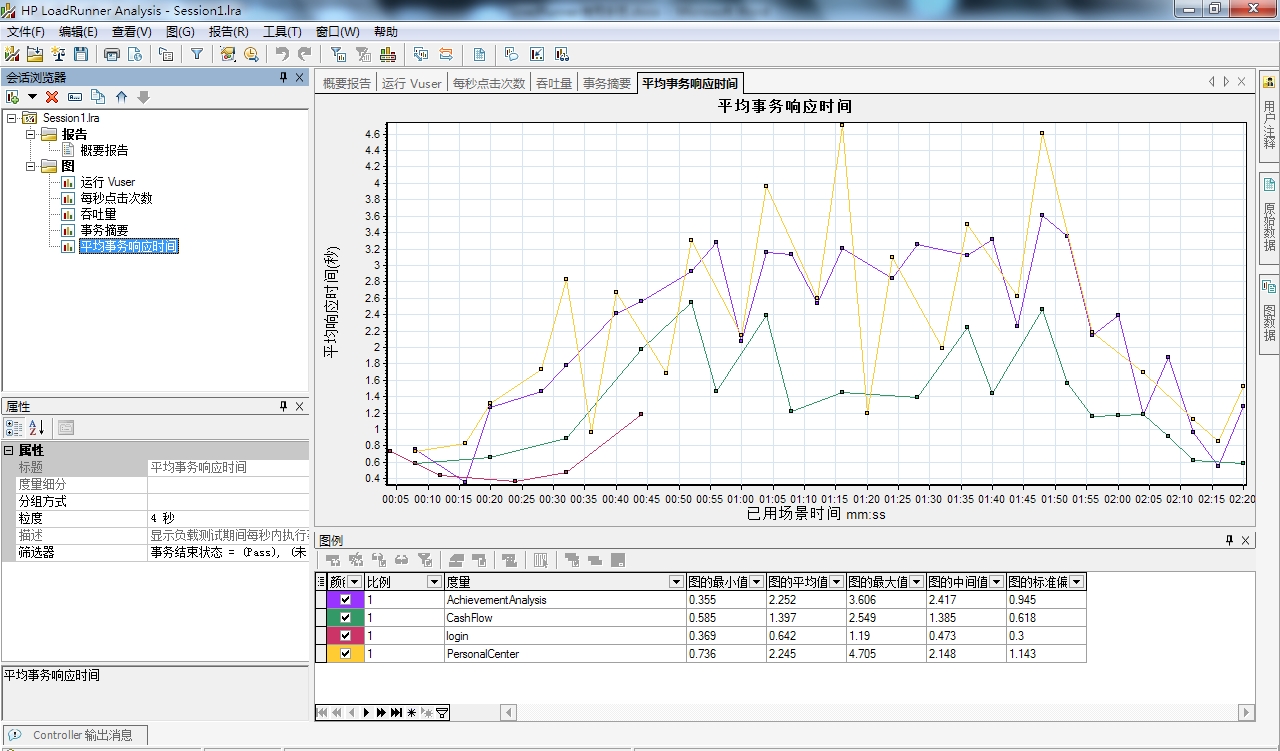
Task: Click Categorized view icon in properties panel
Action: click(14, 427)
